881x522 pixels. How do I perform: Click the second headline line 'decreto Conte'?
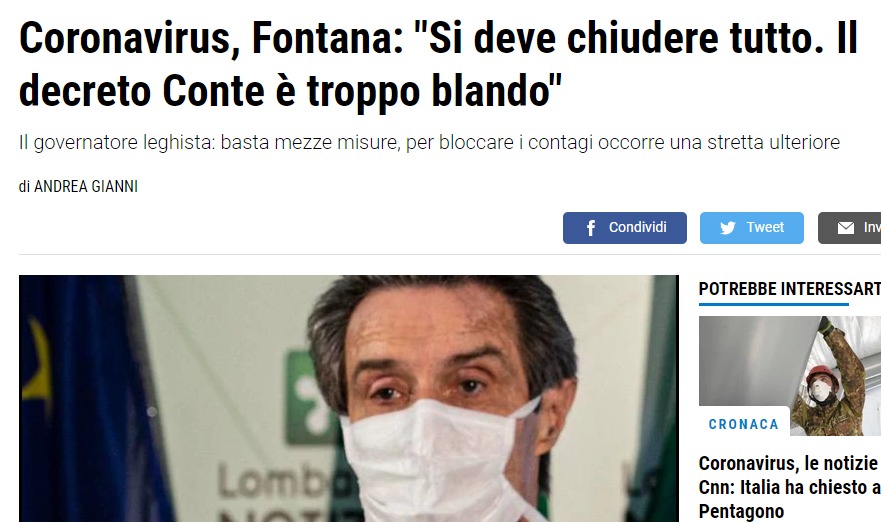coord(290,91)
